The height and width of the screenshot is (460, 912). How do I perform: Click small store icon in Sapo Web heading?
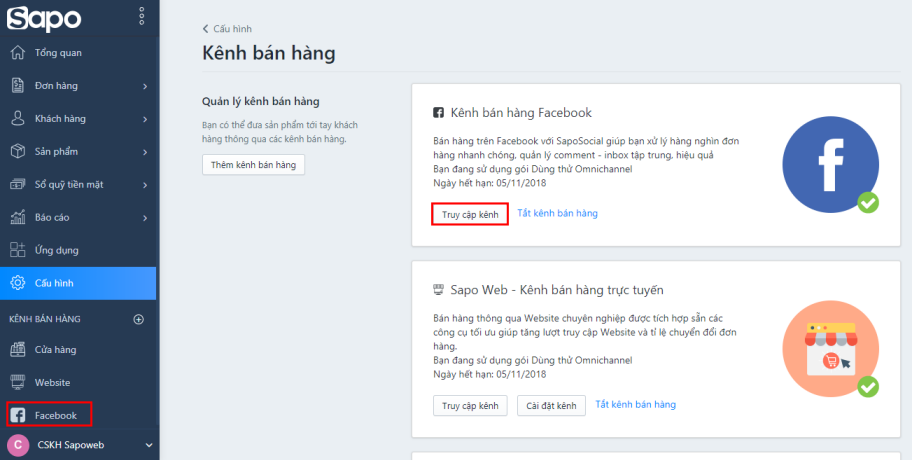click(x=439, y=290)
